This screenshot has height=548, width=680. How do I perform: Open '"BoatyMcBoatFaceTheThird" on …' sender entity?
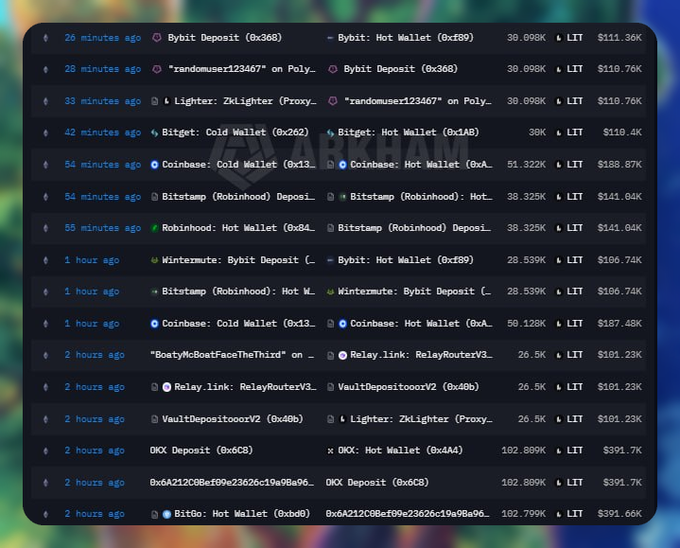pos(232,355)
